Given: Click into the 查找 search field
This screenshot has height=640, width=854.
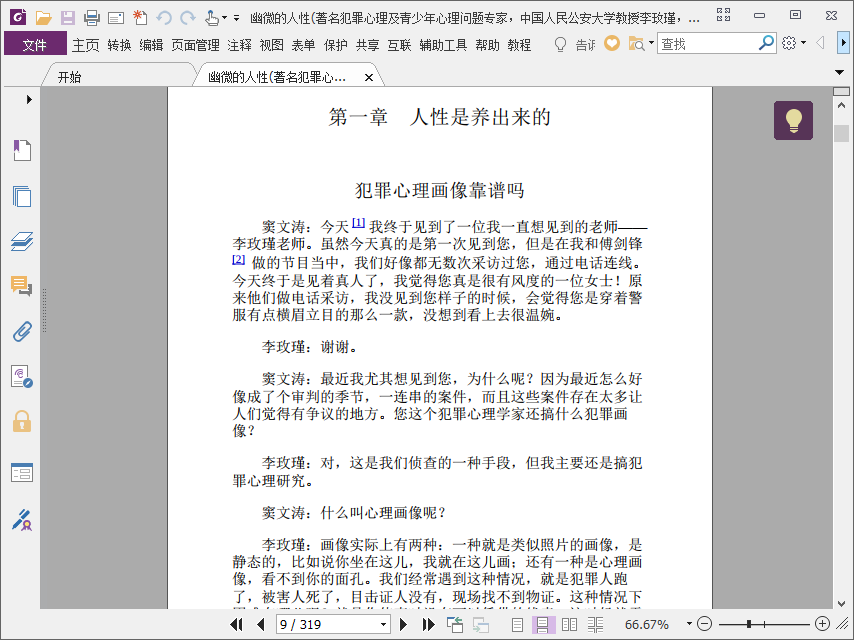Looking at the screenshot, I should pyautogui.click(x=707, y=44).
